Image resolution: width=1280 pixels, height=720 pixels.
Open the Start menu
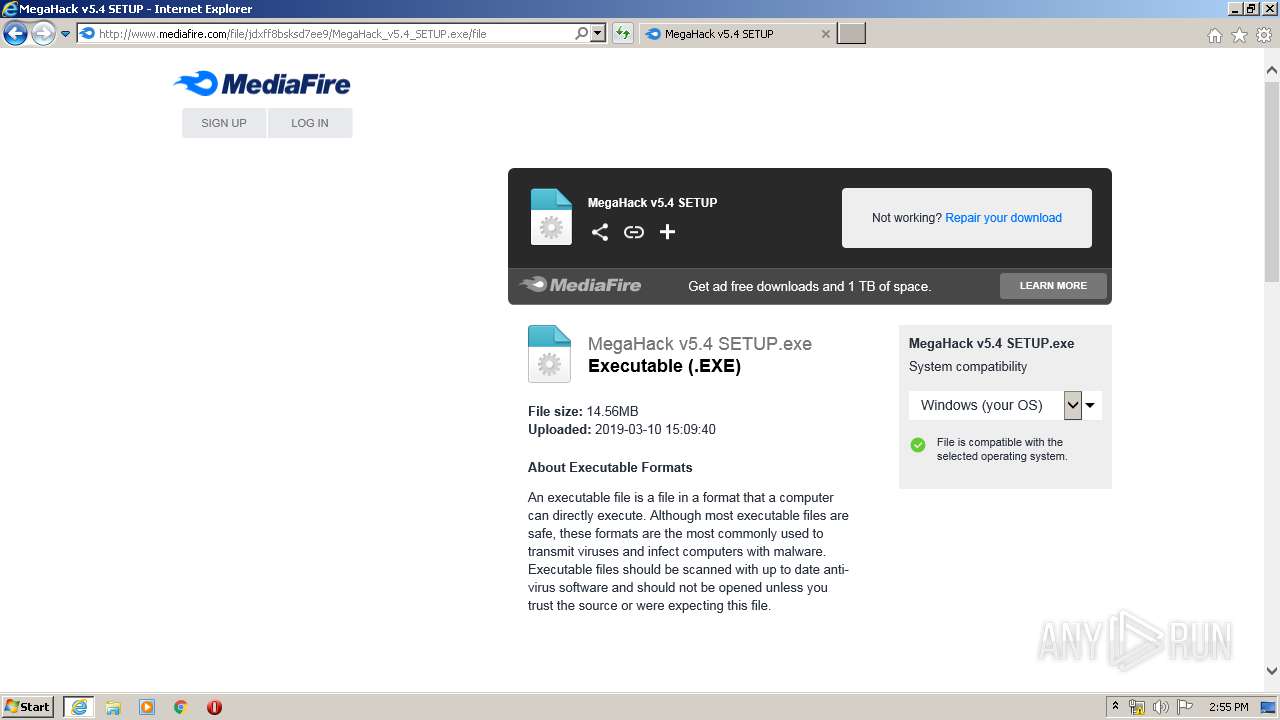(28, 707)
